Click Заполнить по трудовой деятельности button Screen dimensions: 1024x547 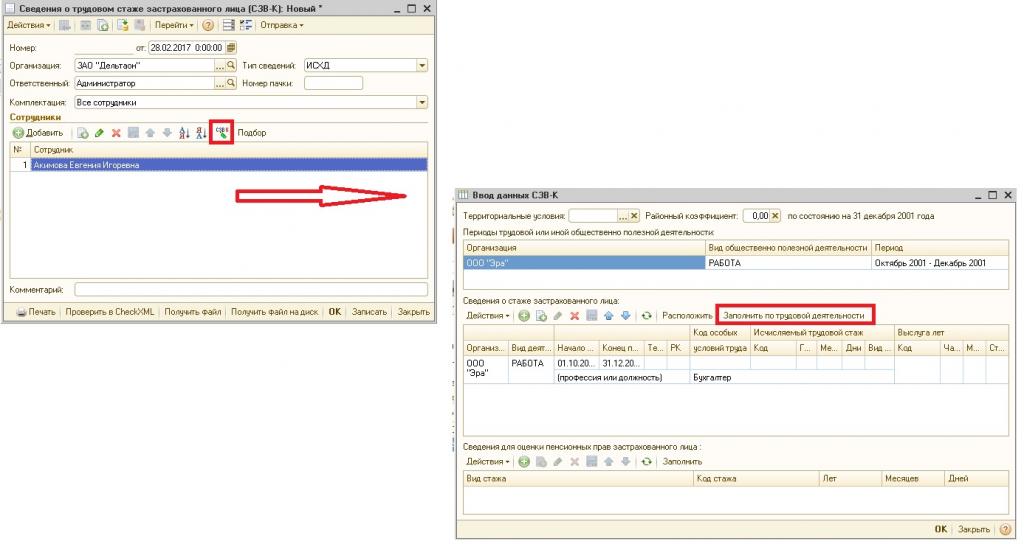(x=794, y=316)
